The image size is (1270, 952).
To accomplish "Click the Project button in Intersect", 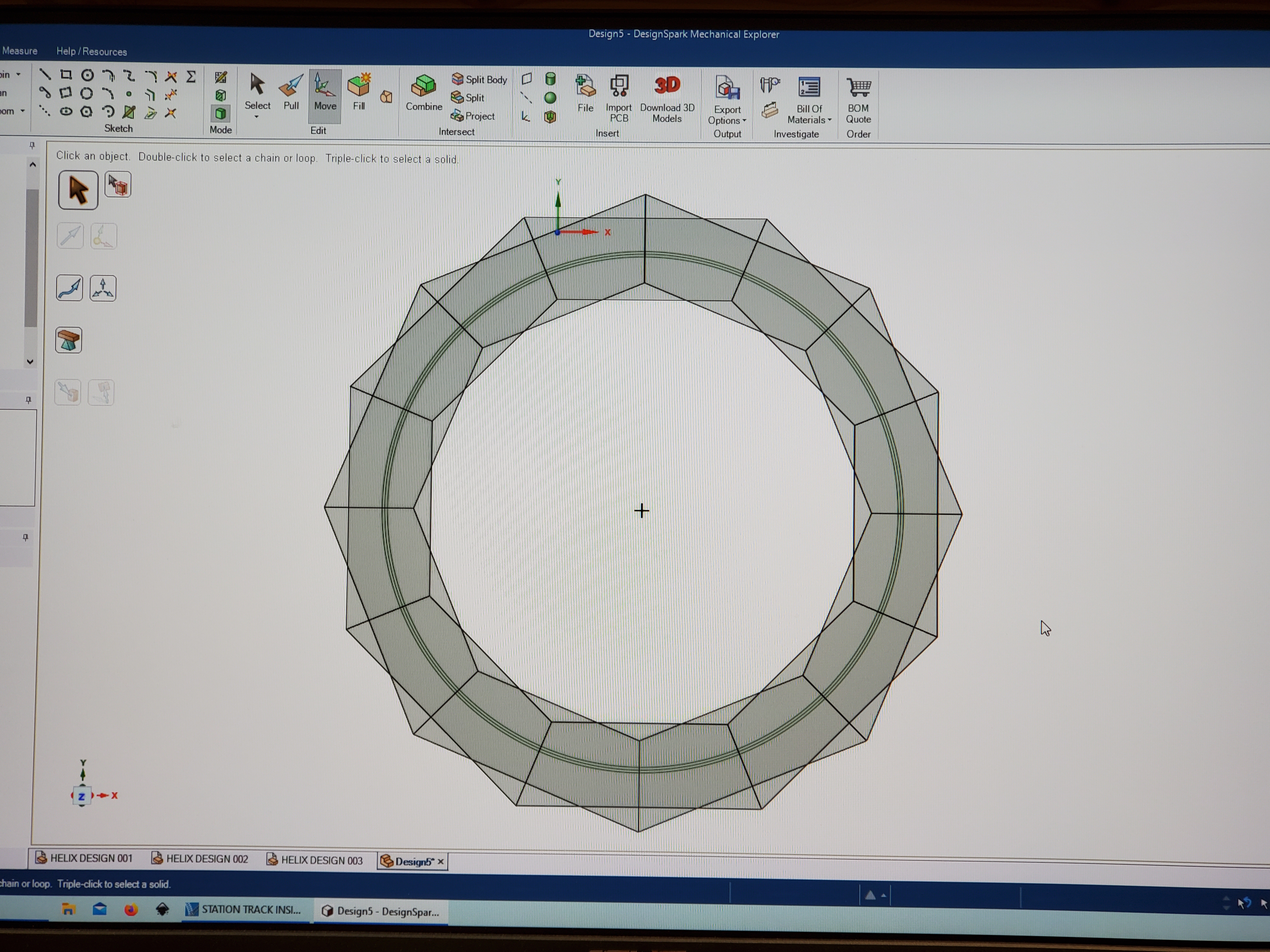I will 473,116.
